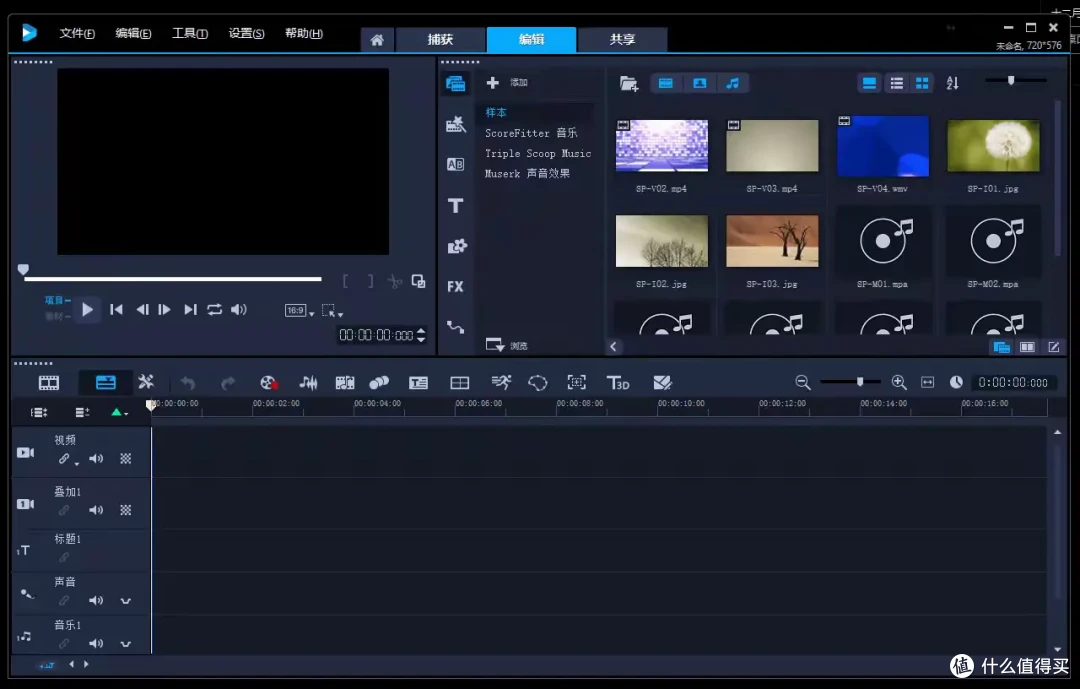Click the import media files folder icon
Screen dimensions: 1080x689
coord(628,83)
